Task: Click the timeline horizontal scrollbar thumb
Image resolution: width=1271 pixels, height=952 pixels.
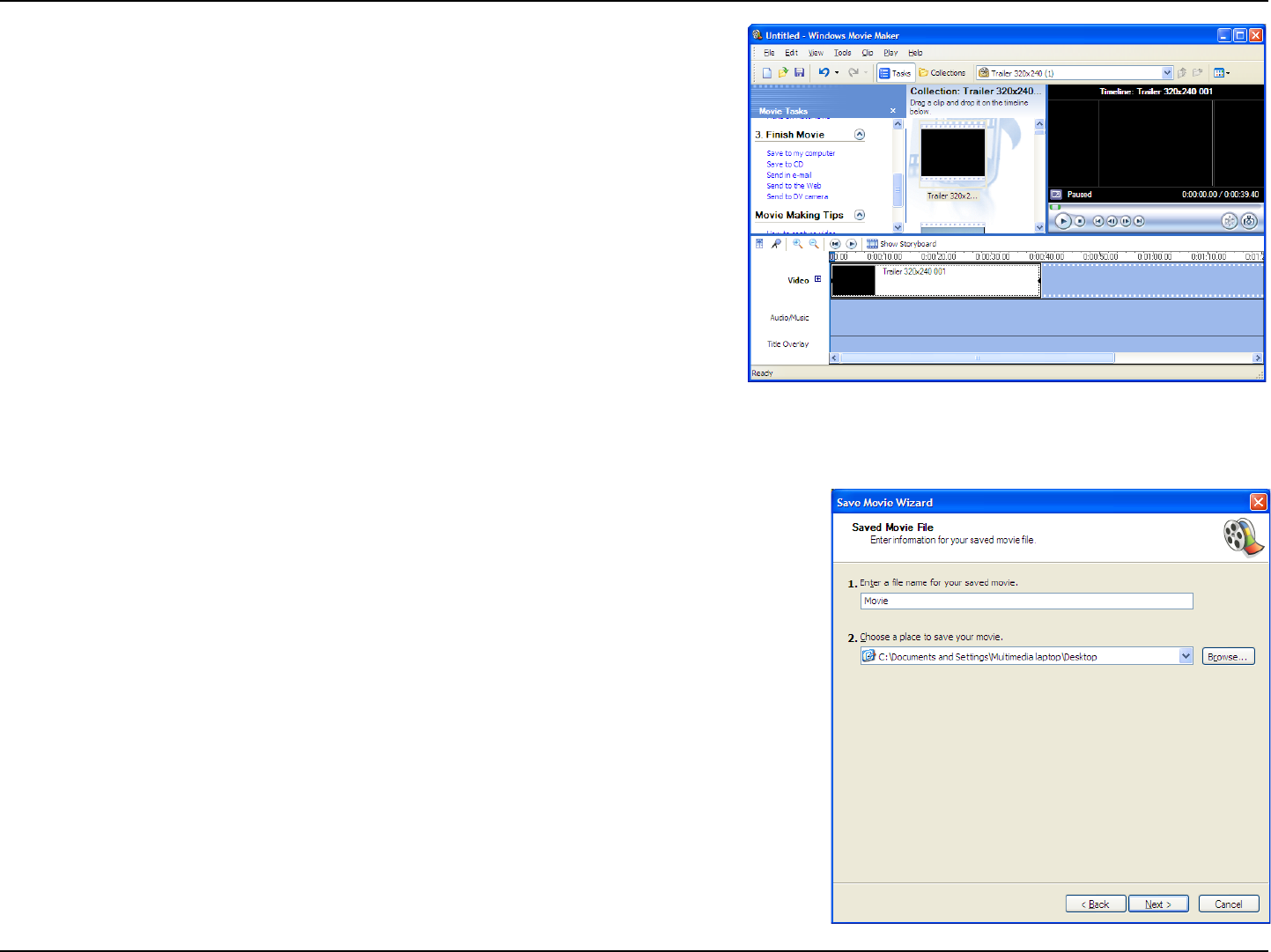Action: pyautogui.click(x=978, y=358)
